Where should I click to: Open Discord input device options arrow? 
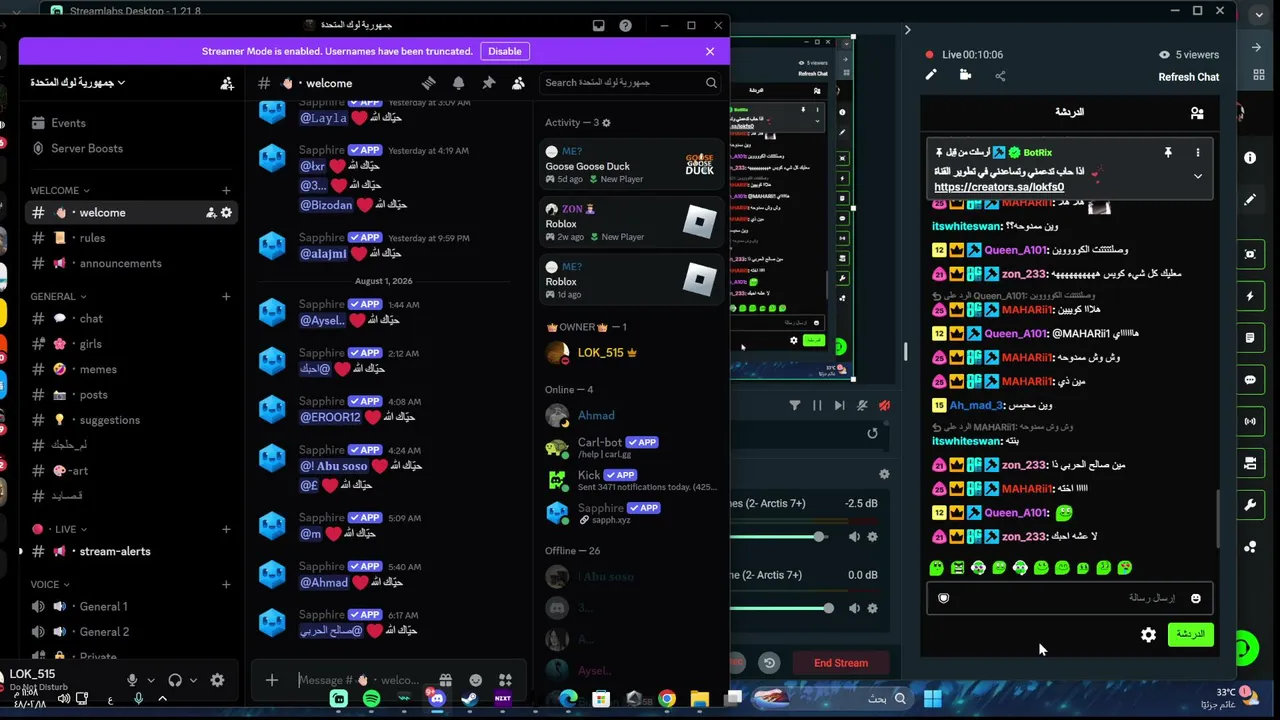(x=150, y=680)
